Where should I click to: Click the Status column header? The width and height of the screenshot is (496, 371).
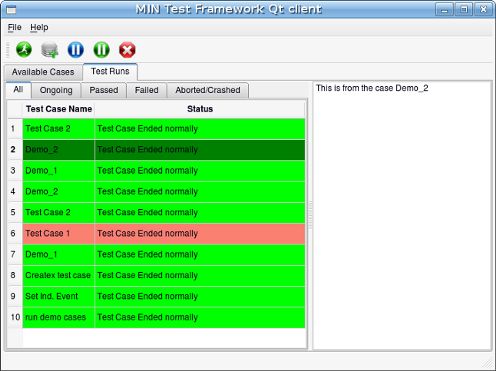pyautogui.click(x=200, y=109)
